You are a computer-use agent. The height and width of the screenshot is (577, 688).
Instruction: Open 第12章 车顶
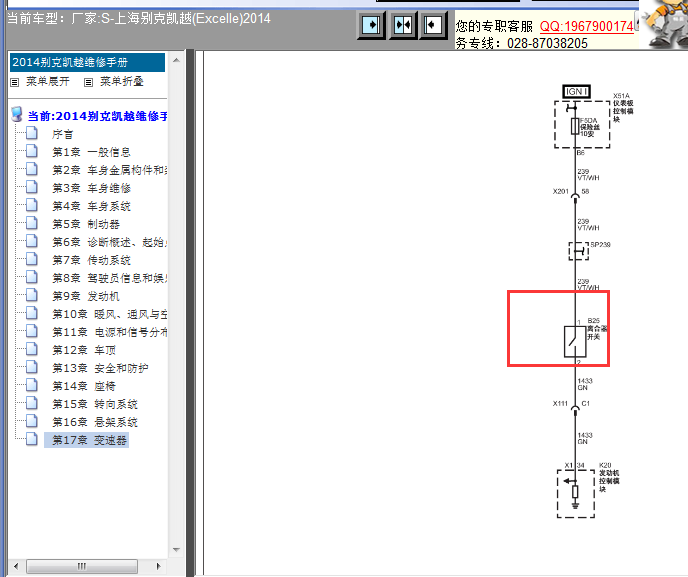pyautogui.click(x=84, y=350)
